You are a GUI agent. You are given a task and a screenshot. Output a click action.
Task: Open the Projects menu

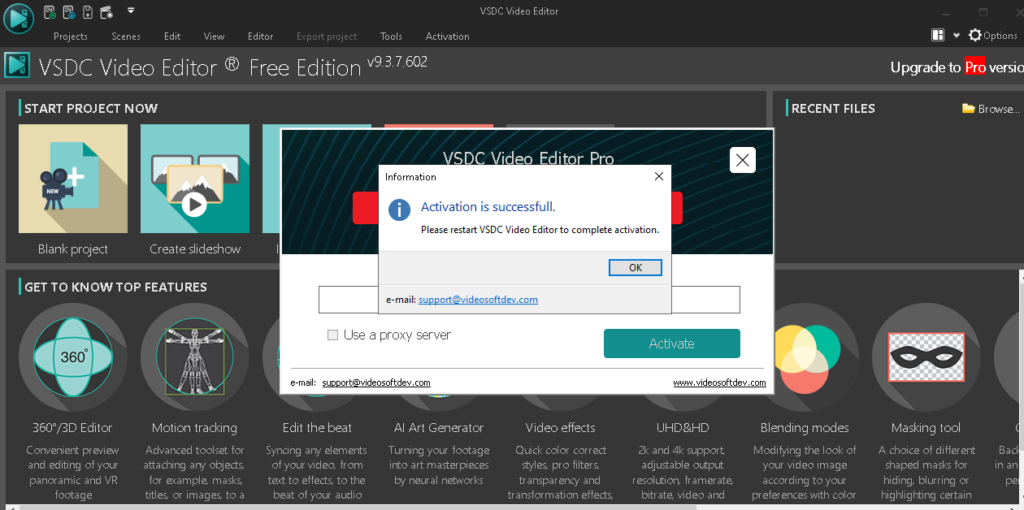click(71, 37)
